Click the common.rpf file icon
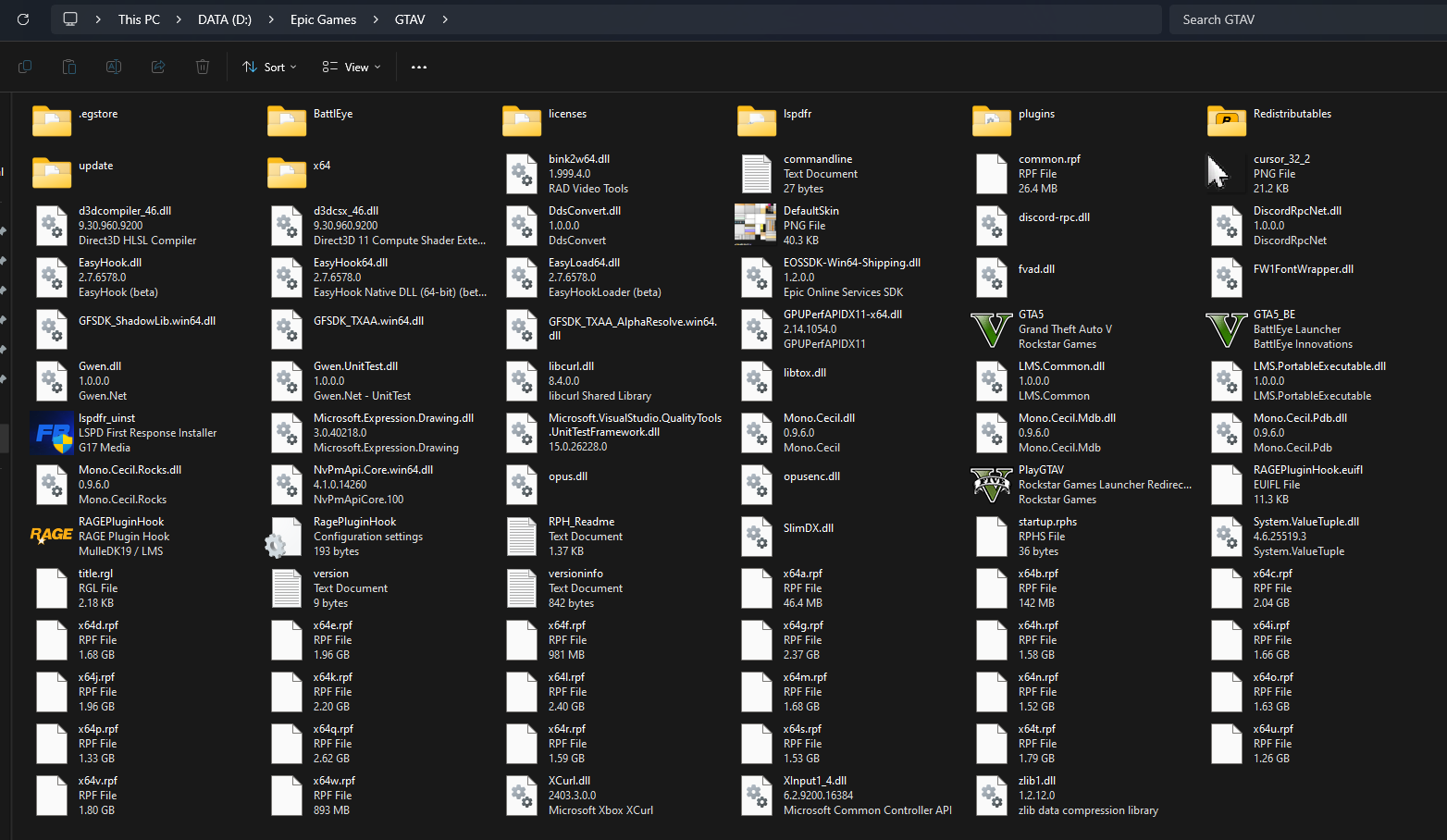 click(992, 174)
